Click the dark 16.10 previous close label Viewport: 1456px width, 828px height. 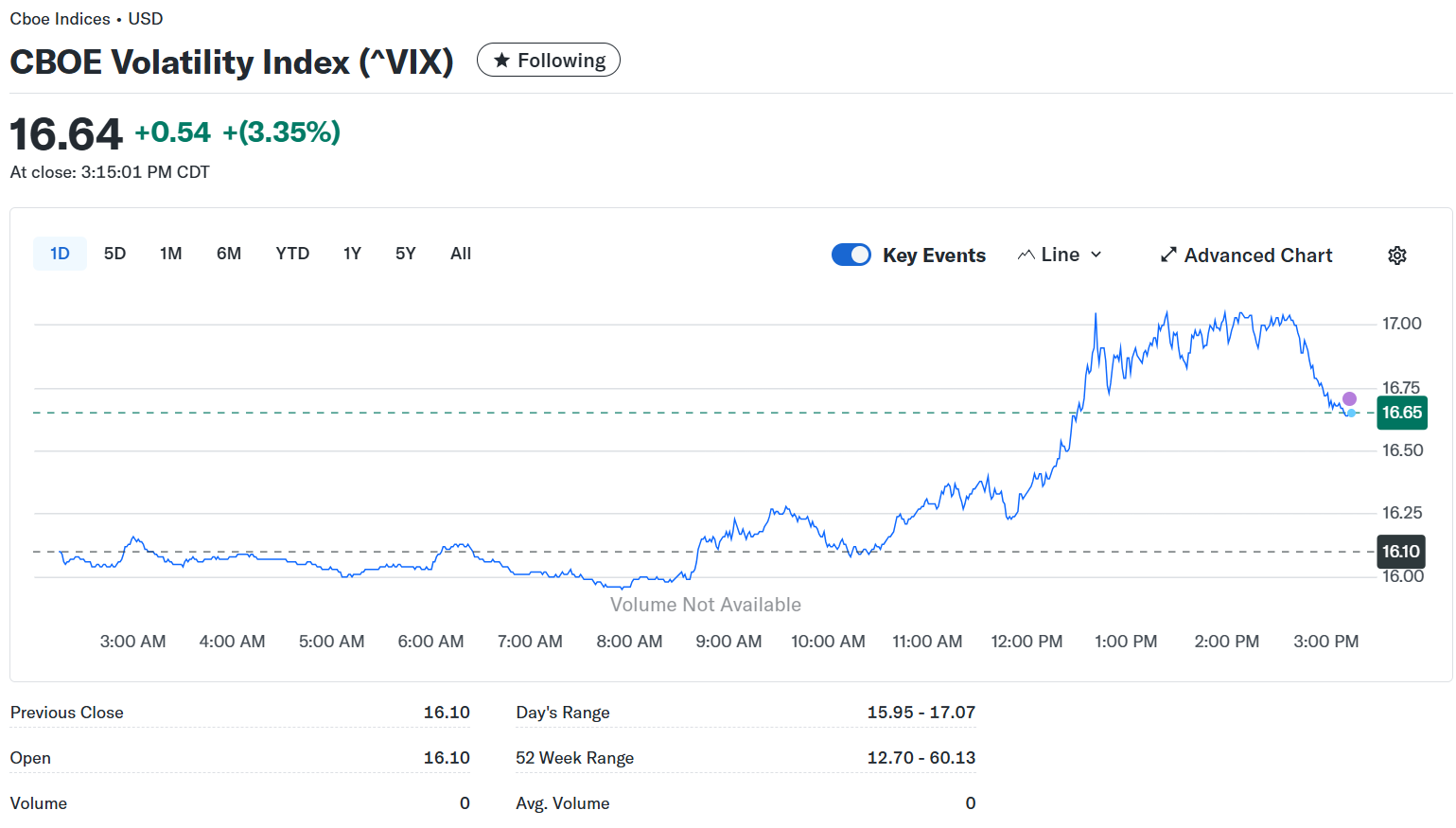coord(1401,552)
